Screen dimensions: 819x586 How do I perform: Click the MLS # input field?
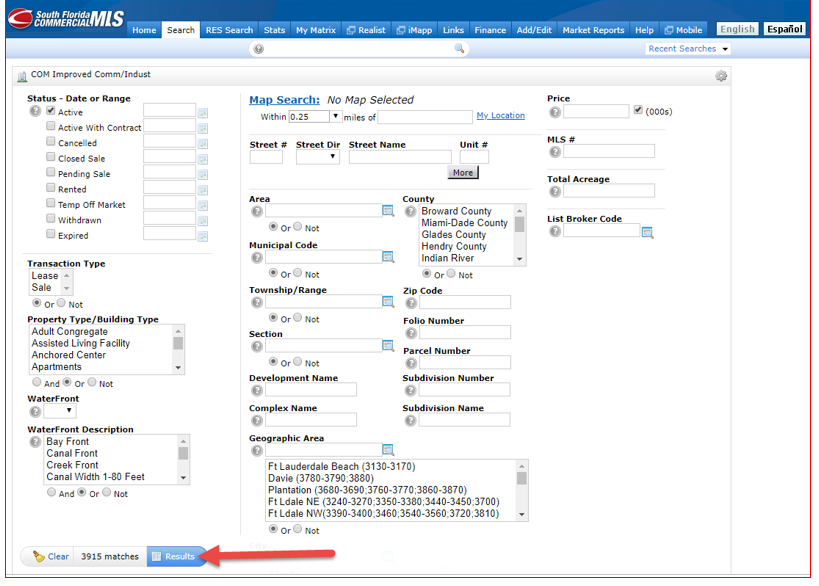(608, 151)
